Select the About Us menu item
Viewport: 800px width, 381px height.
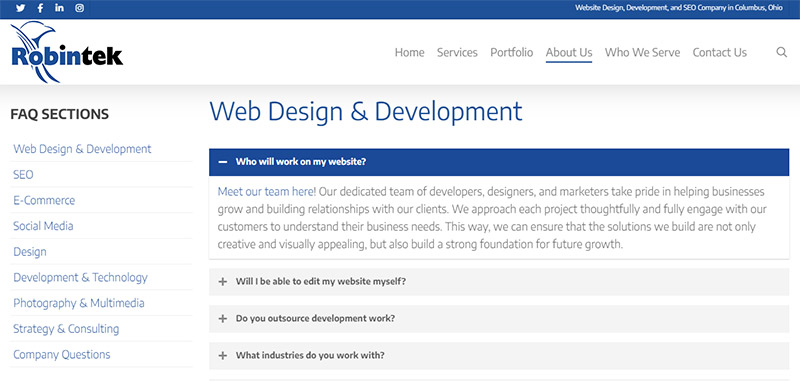[569, 53]
